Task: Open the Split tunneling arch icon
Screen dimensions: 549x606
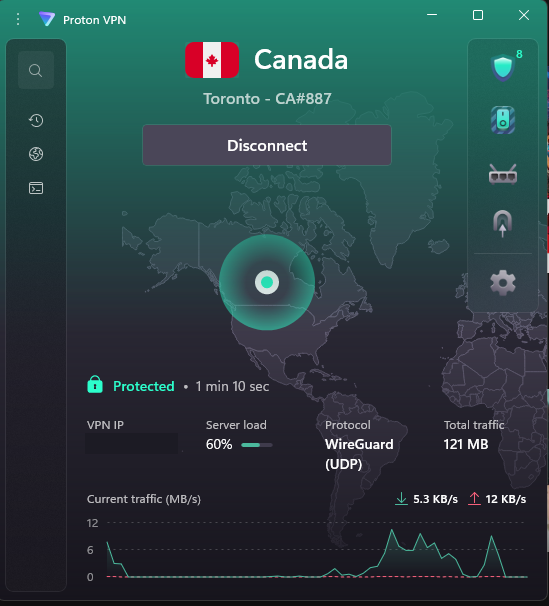Action: click(502, 223)
